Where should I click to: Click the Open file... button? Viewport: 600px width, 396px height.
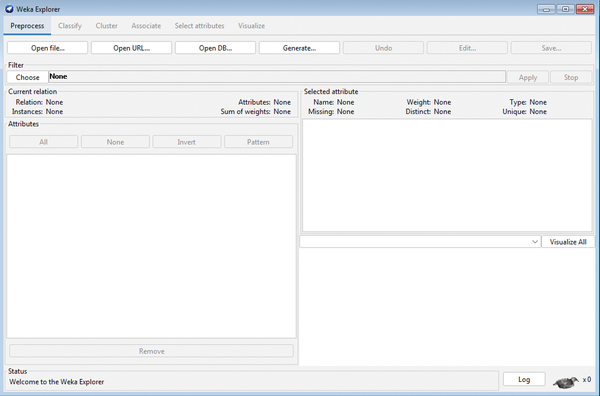pyautogui.click(x=47, y=48)
